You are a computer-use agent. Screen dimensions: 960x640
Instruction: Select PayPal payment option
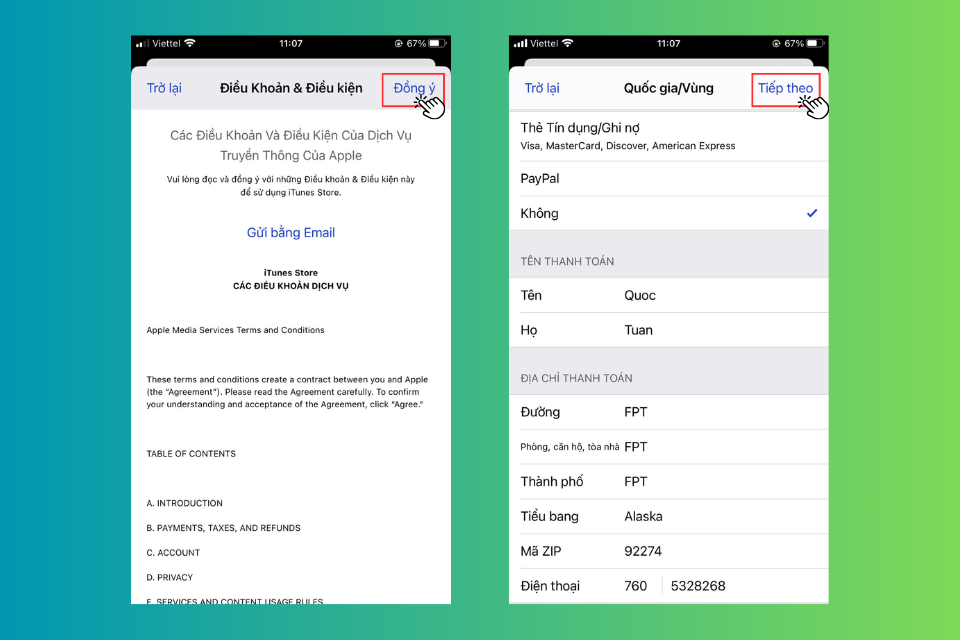[x=669, y=179]
